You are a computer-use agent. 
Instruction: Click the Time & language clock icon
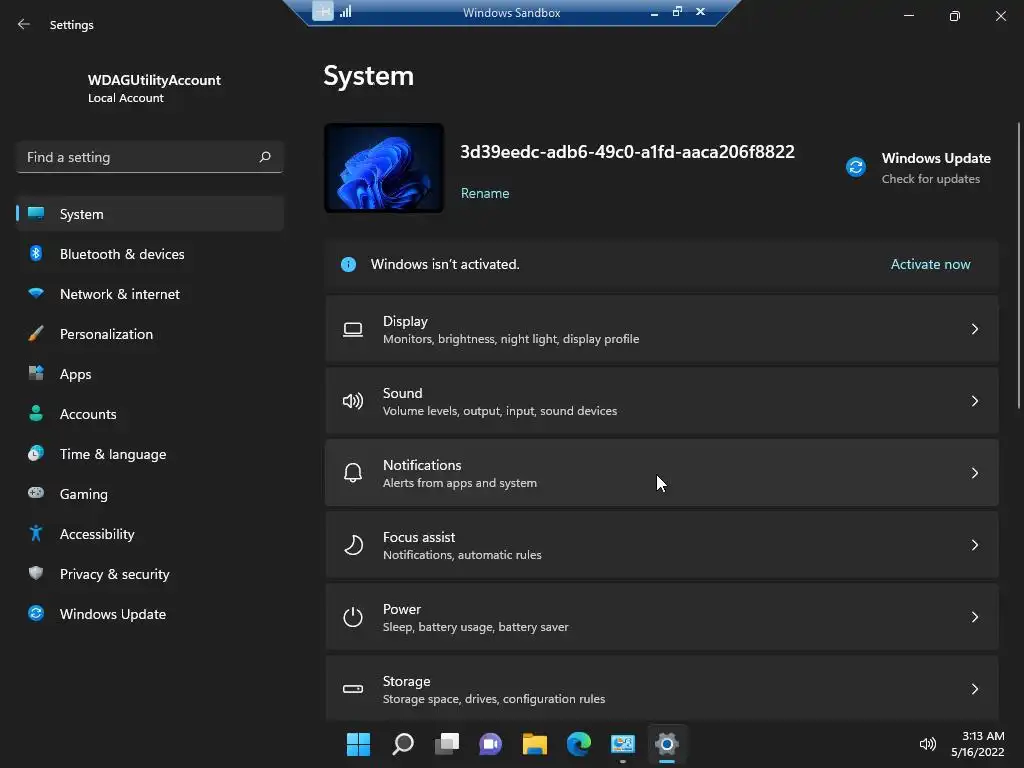point(36,453)
